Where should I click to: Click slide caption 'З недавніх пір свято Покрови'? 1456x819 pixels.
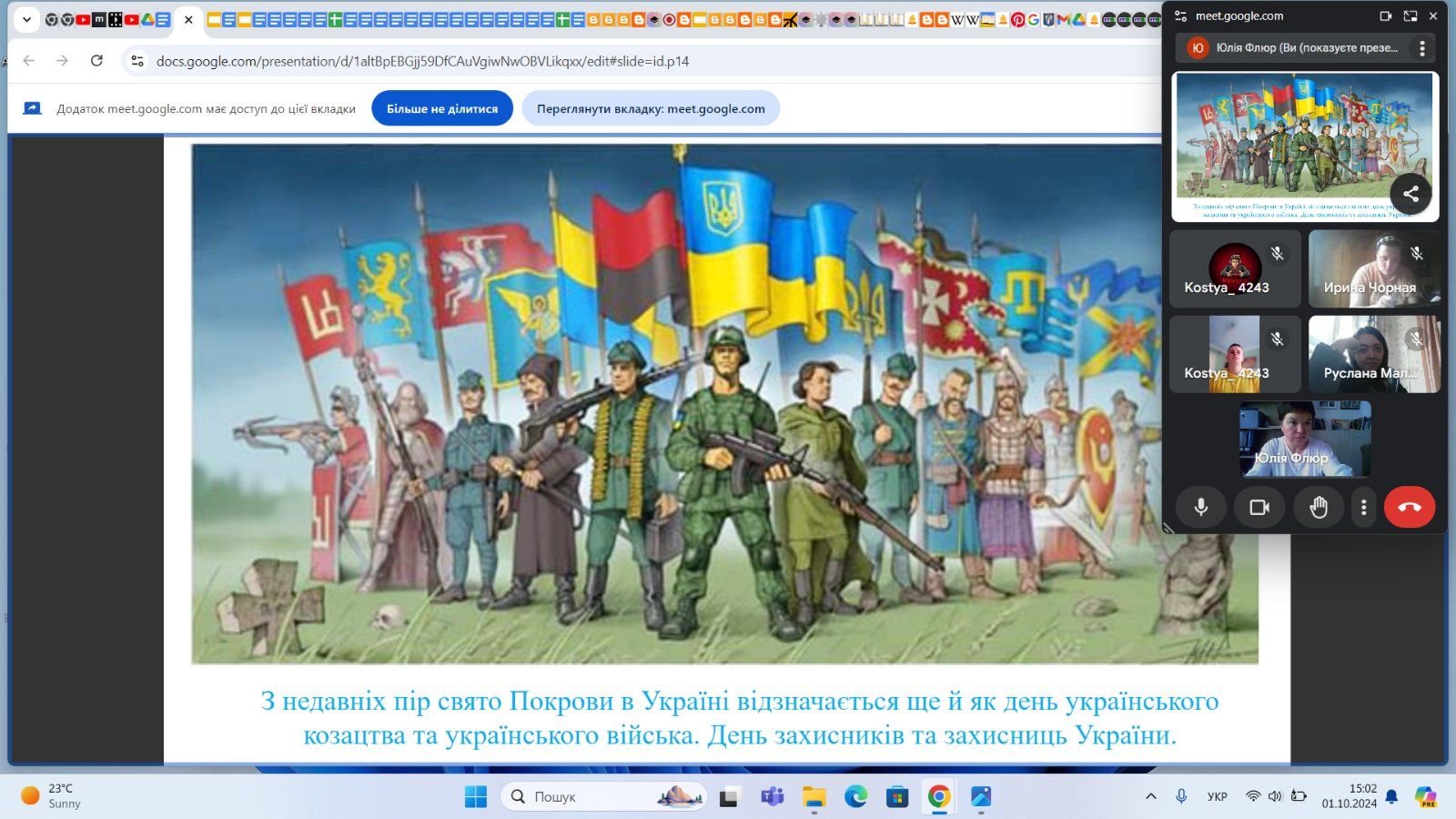point(739,718)
